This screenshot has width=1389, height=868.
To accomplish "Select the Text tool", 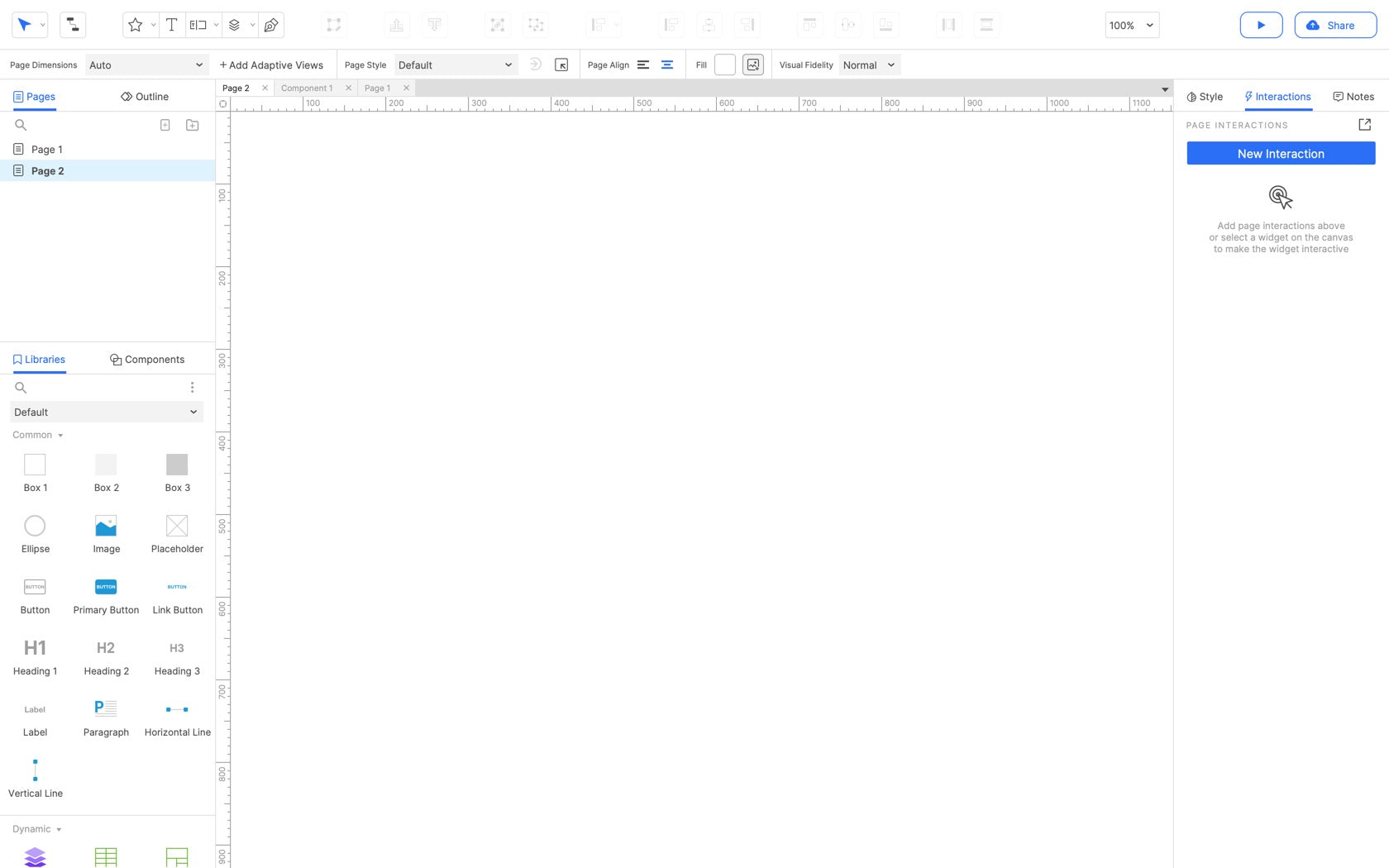I will (x=171, y=25).
